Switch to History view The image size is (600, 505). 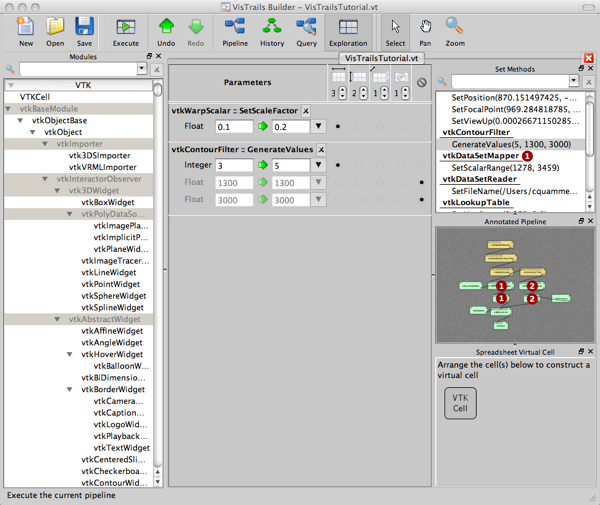tap(272, 32)
